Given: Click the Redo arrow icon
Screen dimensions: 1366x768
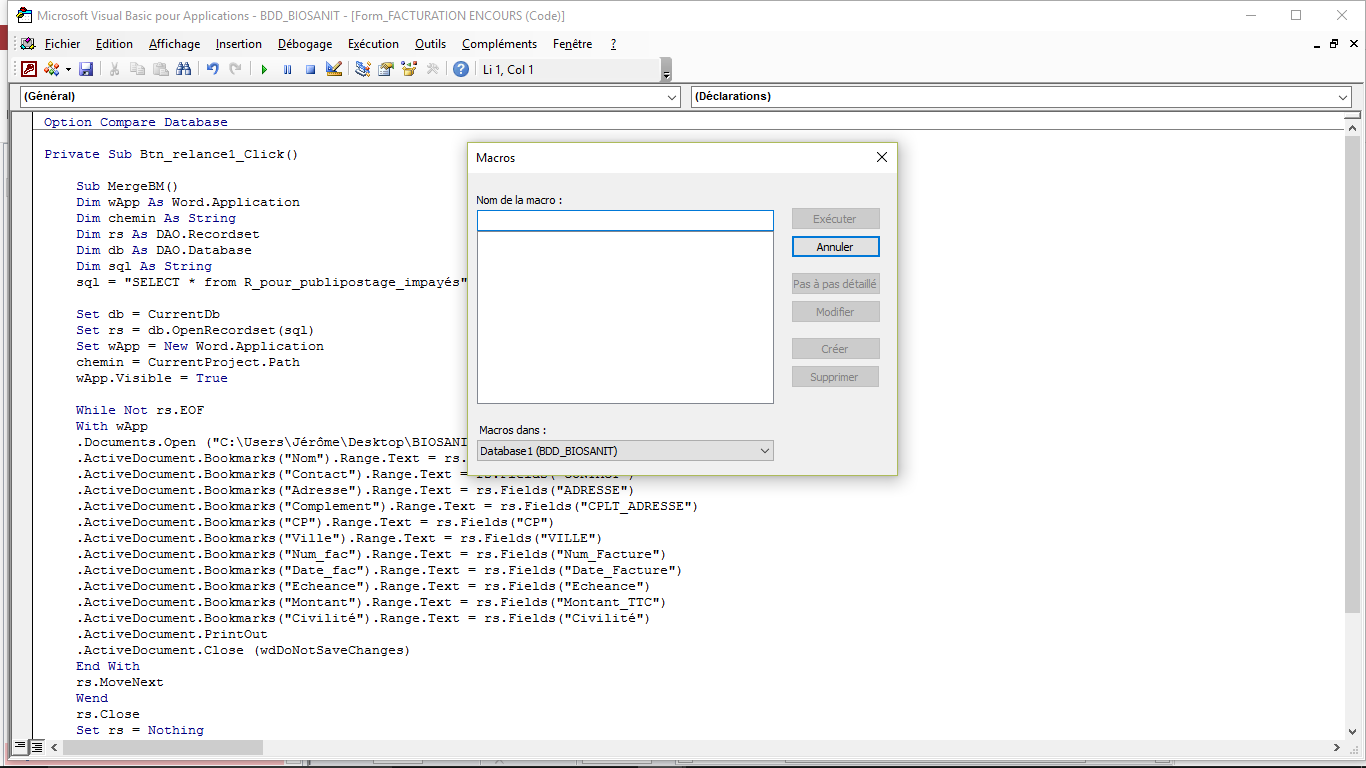Looking at the screenshot, I should 235,69.
